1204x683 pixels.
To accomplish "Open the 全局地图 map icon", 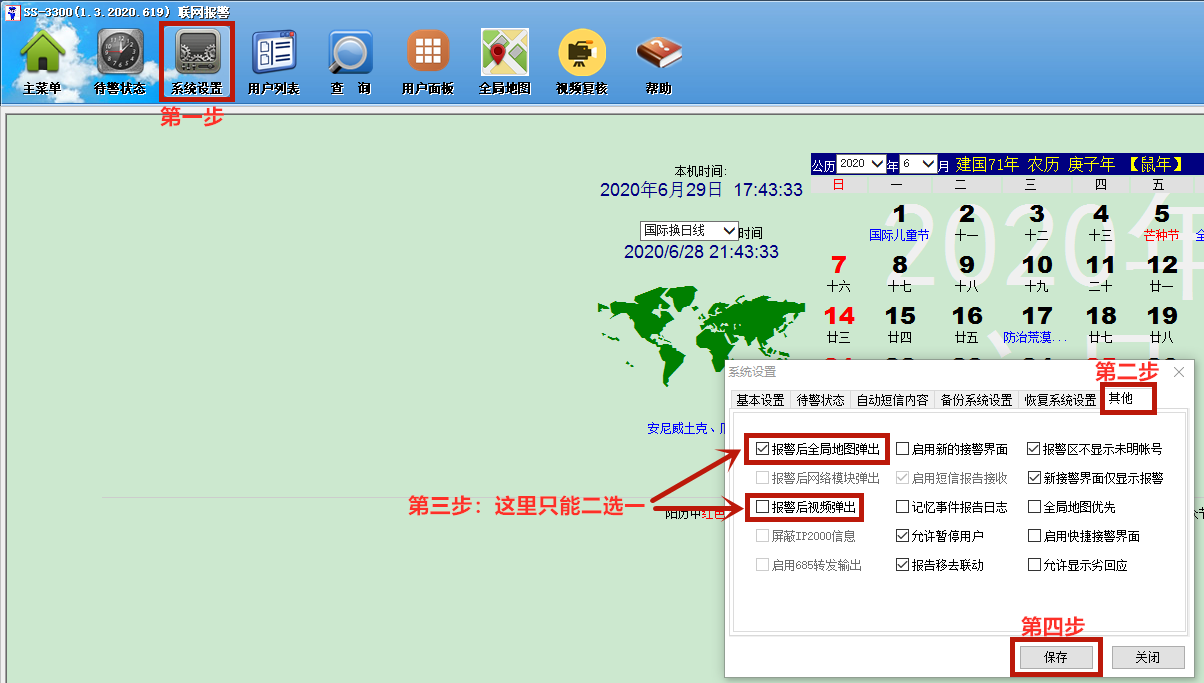I will (504, 60).
